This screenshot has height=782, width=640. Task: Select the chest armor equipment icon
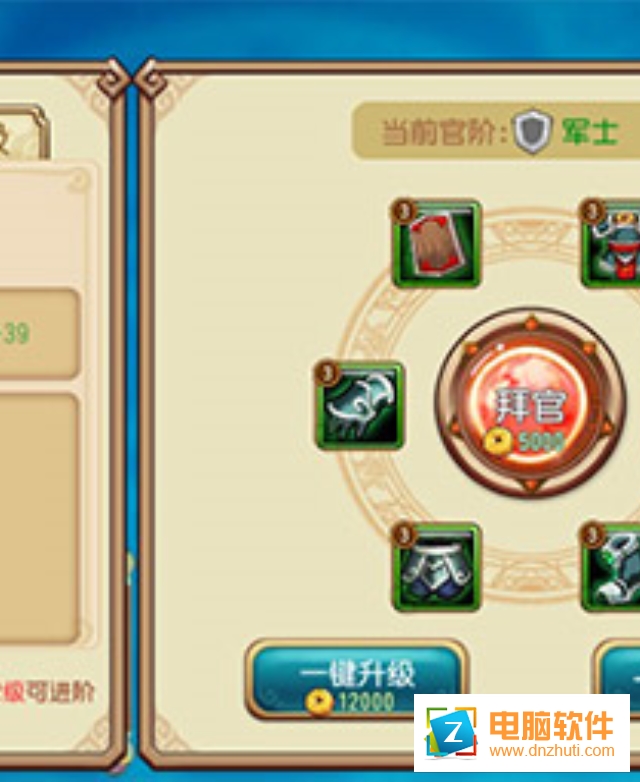[611, 567]
